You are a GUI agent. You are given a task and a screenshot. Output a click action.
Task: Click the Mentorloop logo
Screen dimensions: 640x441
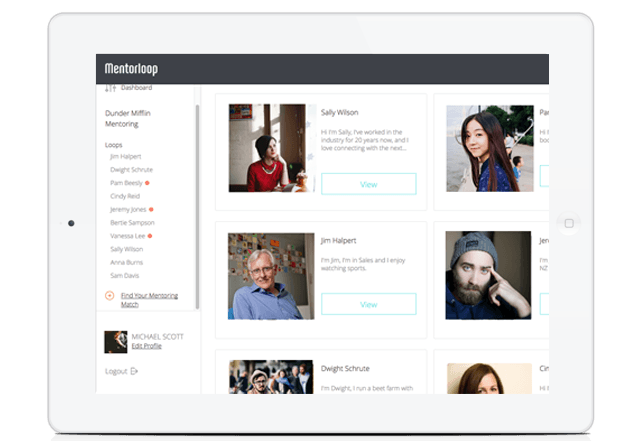[x=131, y=69]
